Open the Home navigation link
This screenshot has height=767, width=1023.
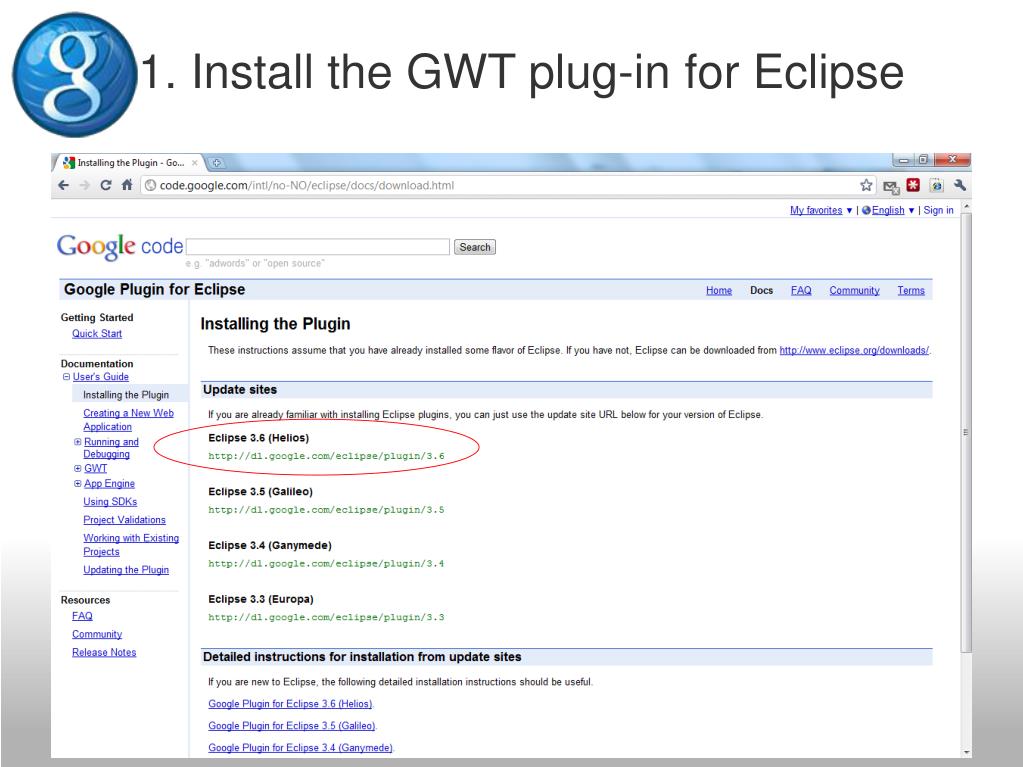pos(718,290)
